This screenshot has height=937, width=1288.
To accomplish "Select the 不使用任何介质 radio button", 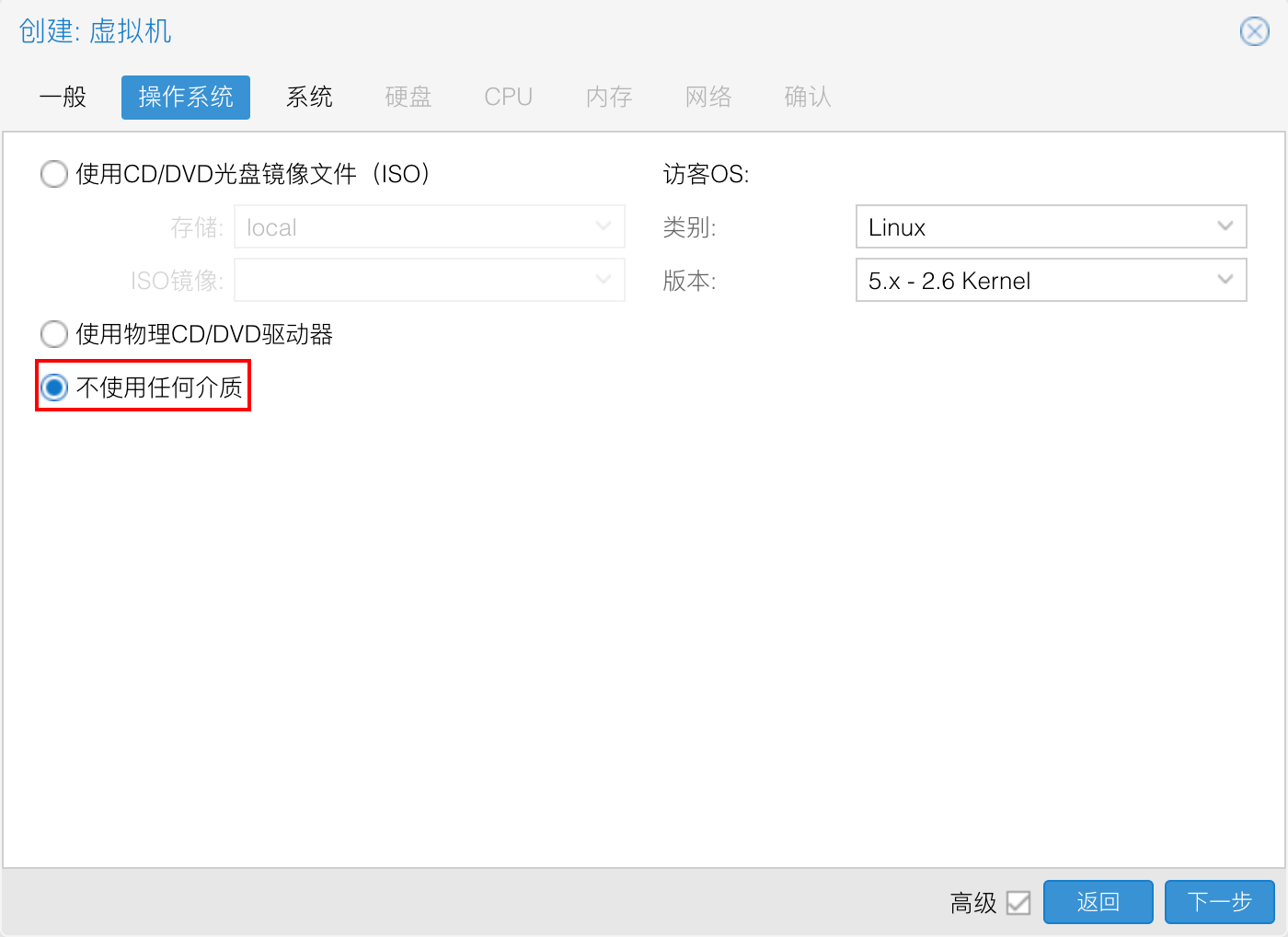I will 54,388.
